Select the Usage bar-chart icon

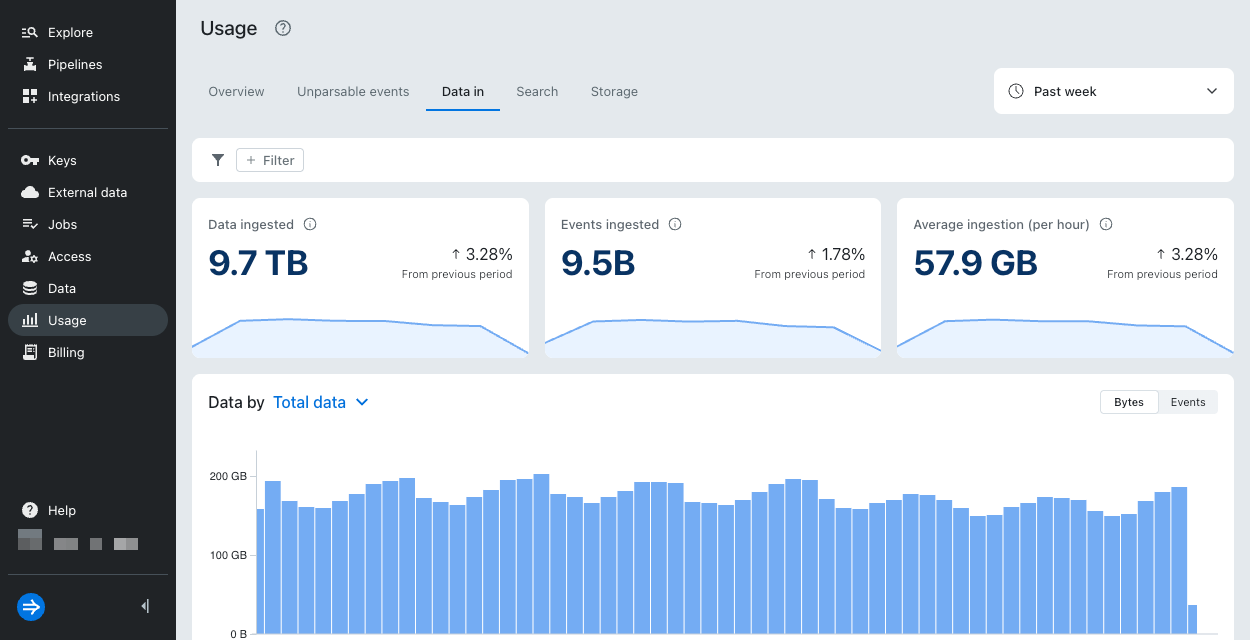(x=30, y=320)
